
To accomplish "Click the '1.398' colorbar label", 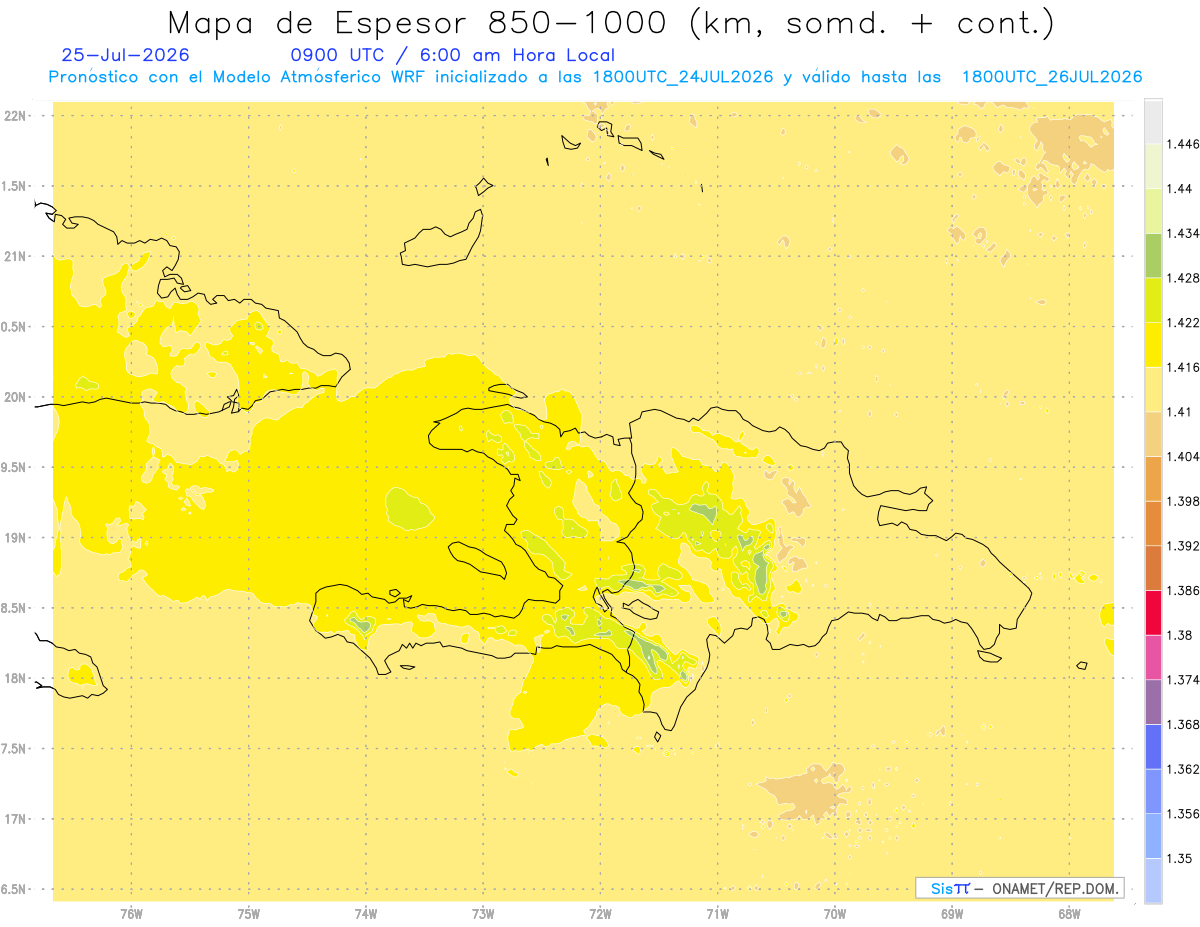I will pyautogui.click(x=1184, y=501).
